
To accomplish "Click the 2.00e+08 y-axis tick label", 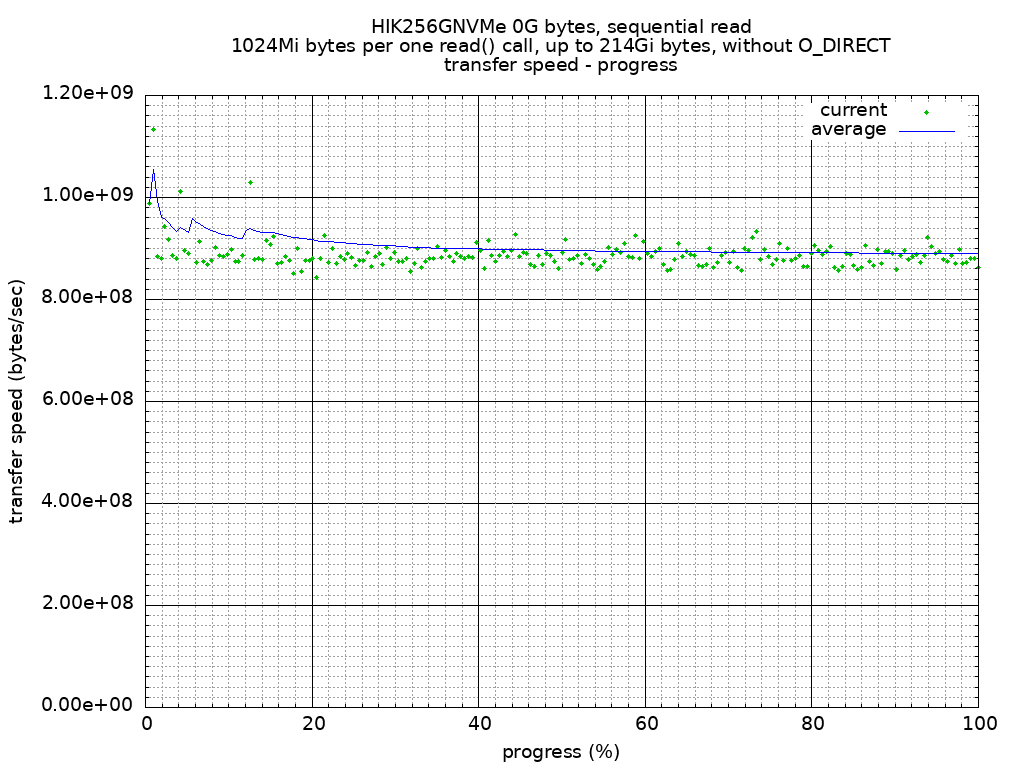I will tap(88, 602).
